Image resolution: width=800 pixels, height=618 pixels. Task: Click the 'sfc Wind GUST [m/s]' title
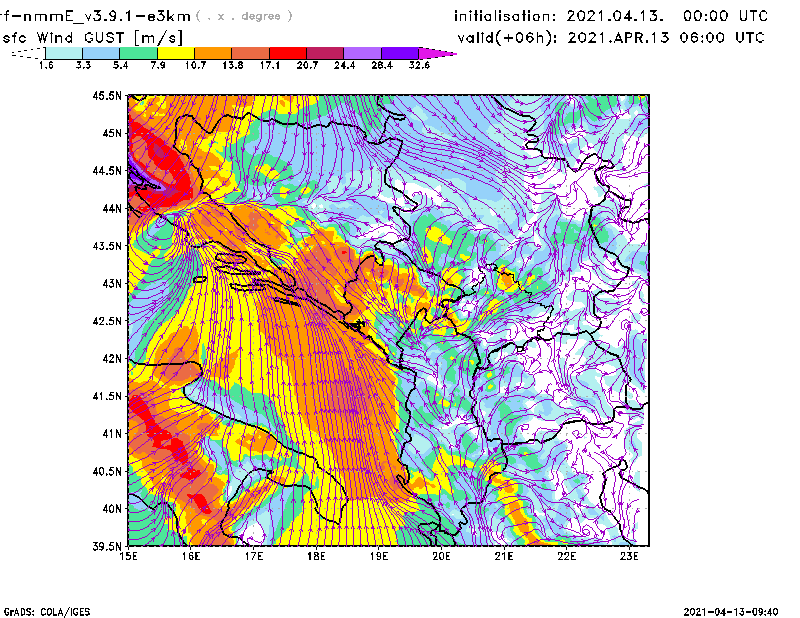pyautogui.click(x=92, y=38)
